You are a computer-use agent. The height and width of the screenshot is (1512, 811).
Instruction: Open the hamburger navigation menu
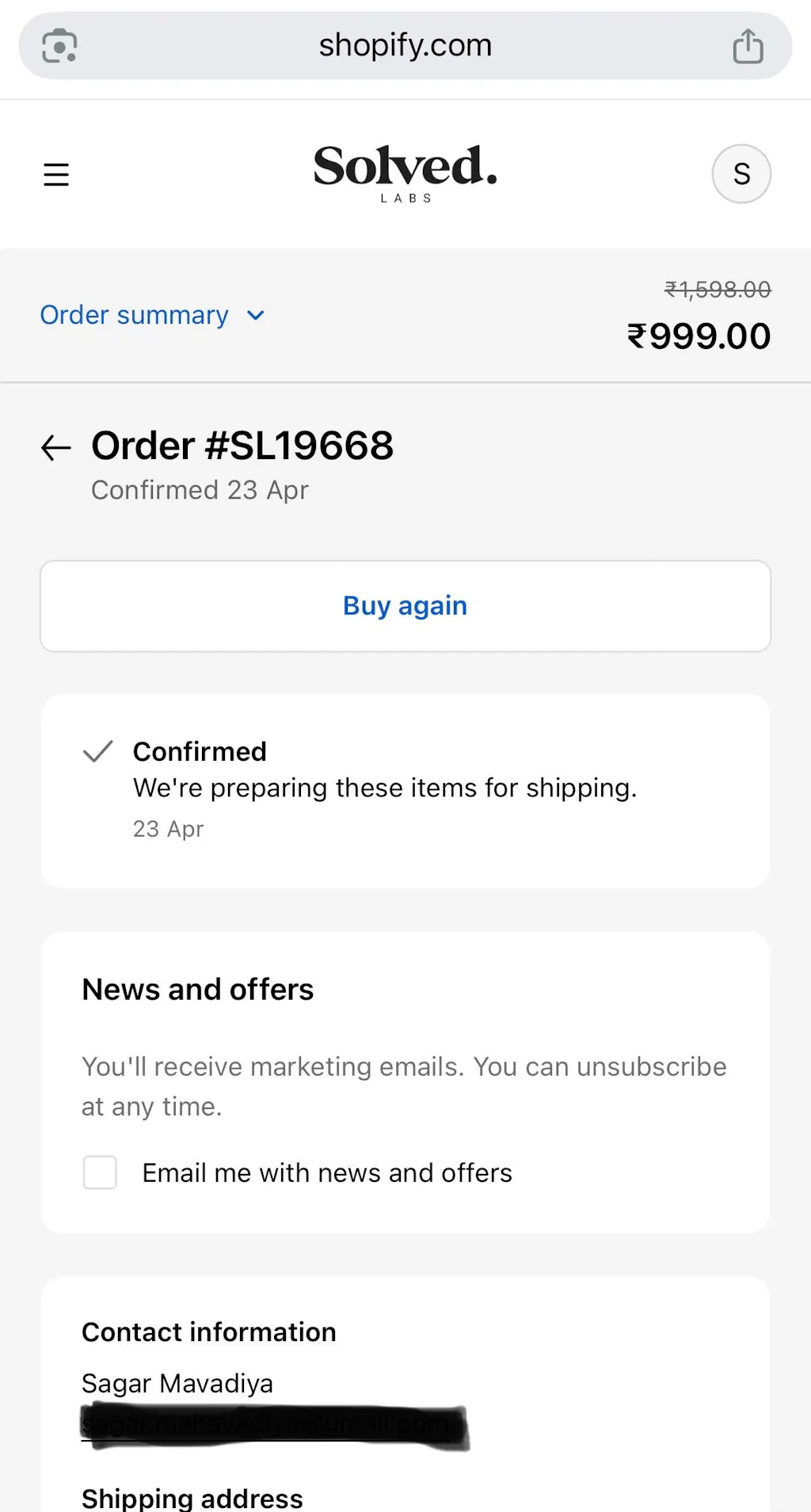click(56, 174)
